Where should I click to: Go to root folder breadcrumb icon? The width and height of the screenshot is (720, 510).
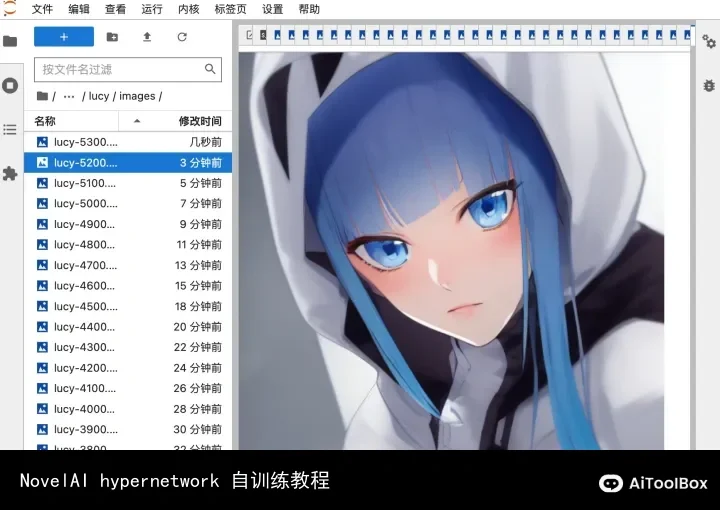[x=42, y=96]
